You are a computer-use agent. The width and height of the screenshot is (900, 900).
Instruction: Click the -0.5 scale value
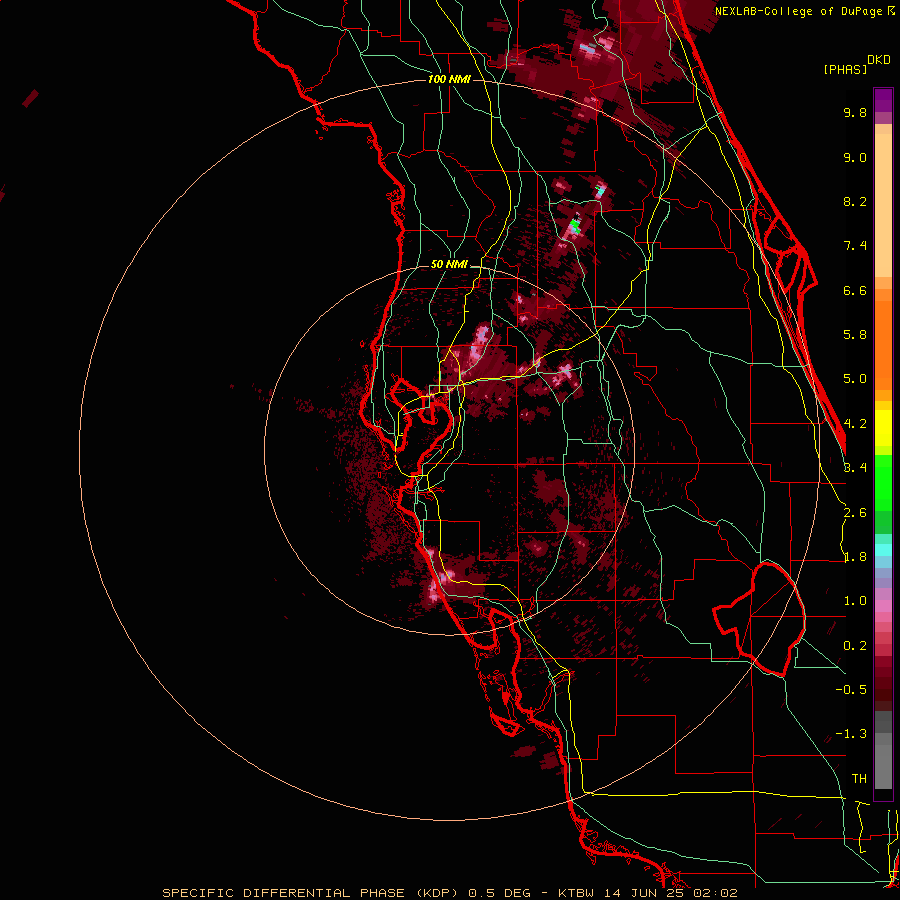tap(851, 690)
